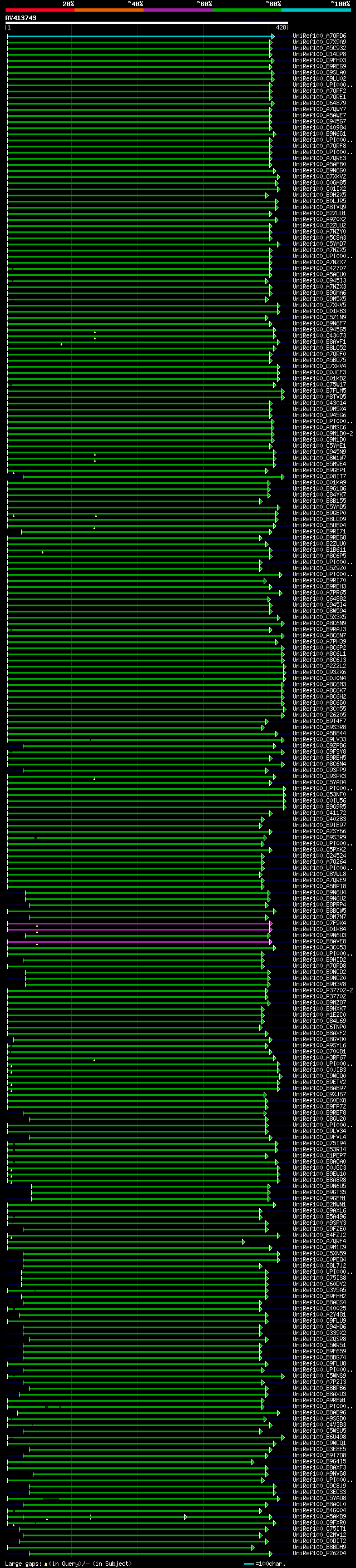Open the UniRef100_Q14QP8 hit label
356x1568 pixels.
point(319,55)
